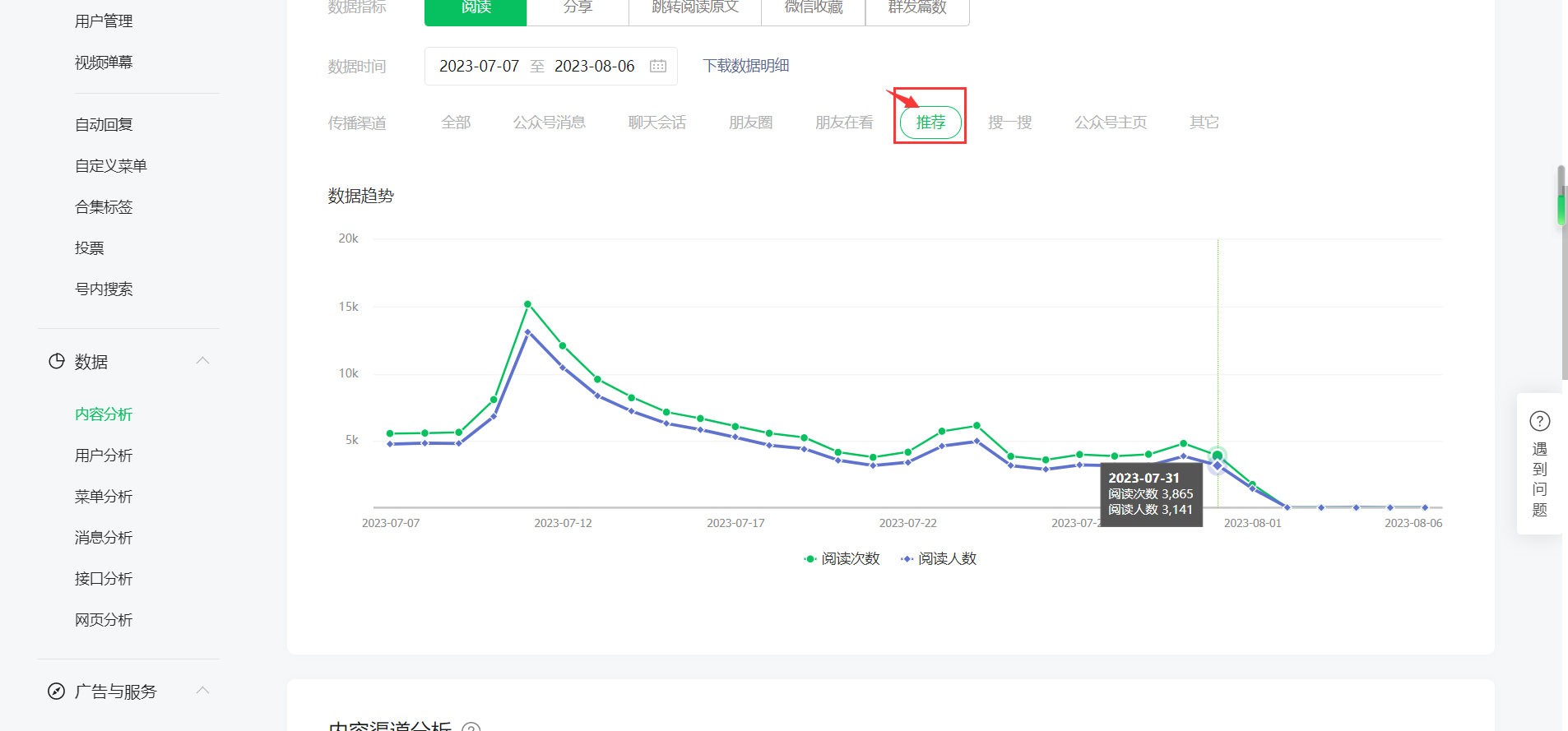The height and width of the screenshot is (731, 1568).
Task: Choose 公众号主页 channel filter
Action: 1111,123
